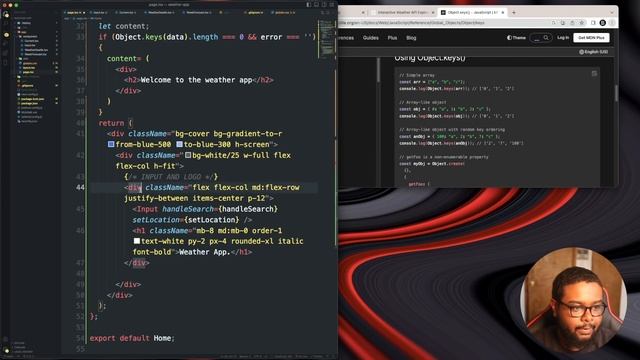Click the to-blue-300 color swatch
640x360 pixels.
(x=179, y=144)
